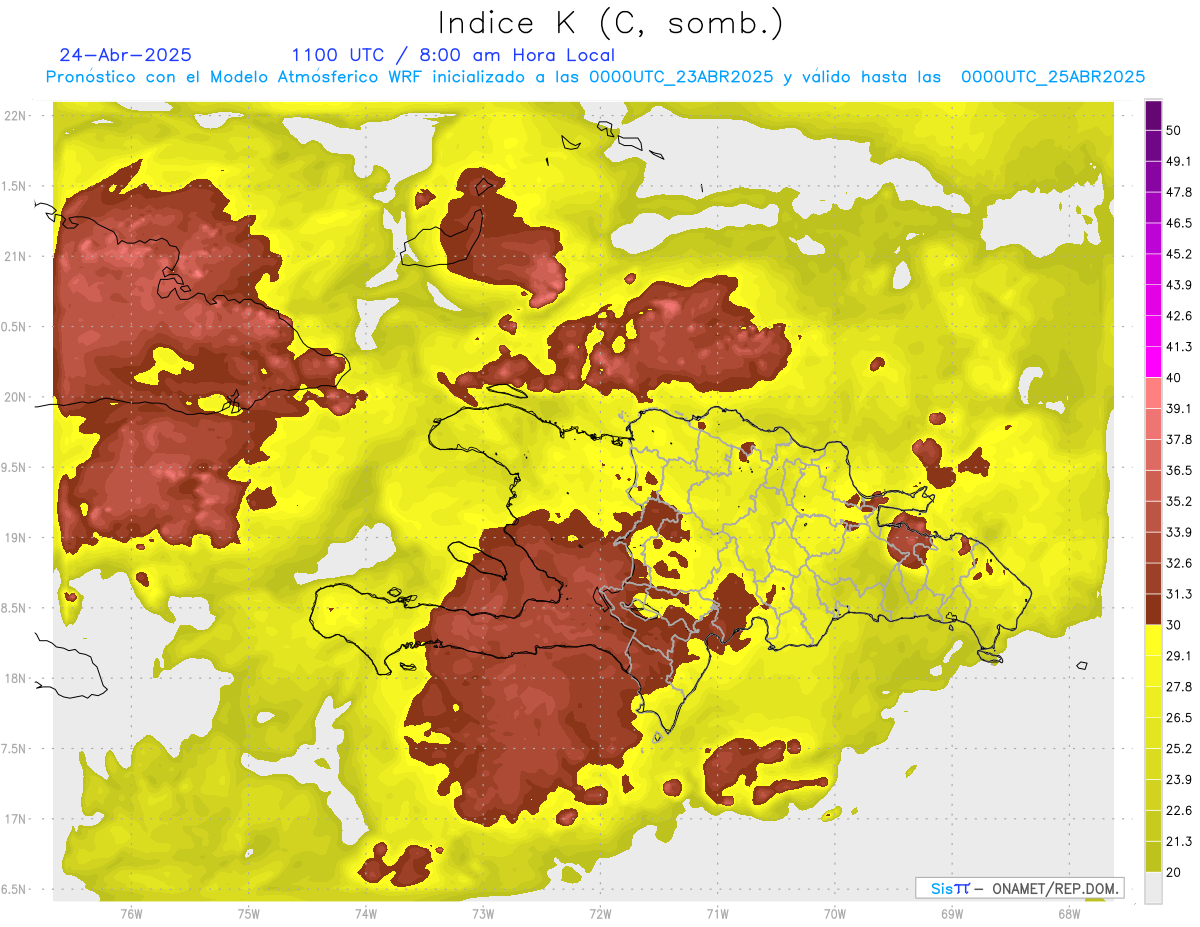Click the '1100 UTC / 8:00 am Hora Local' text

click(453, 55)
